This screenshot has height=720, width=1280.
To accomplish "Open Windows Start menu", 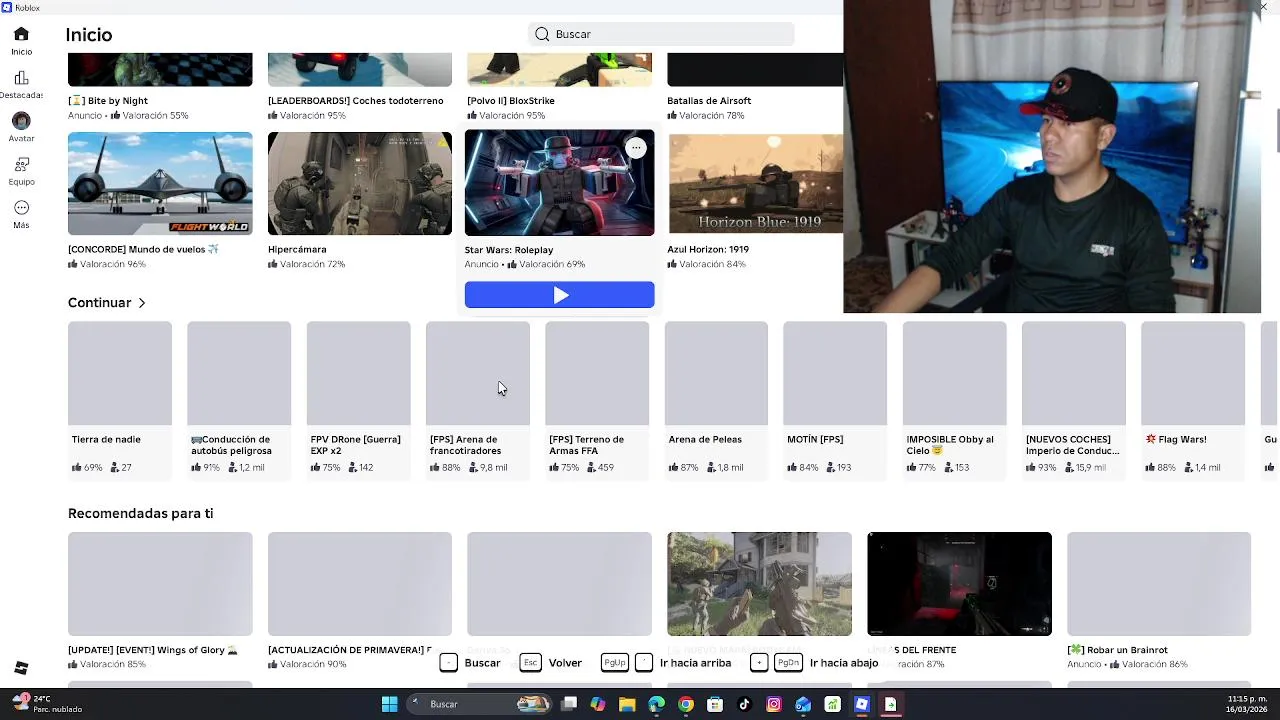I will click(x=390, y=704).
